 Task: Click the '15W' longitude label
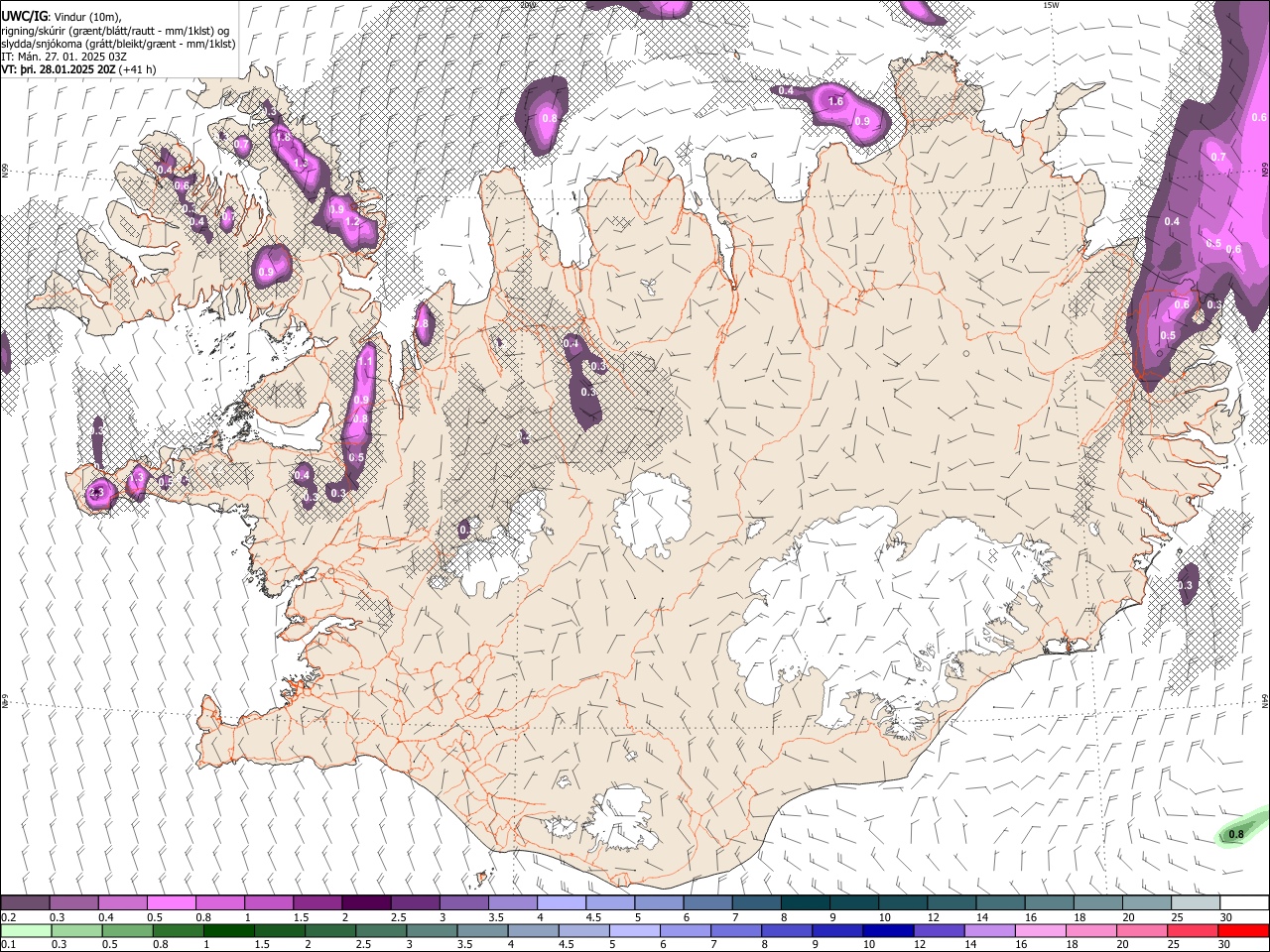[1051, 5]
